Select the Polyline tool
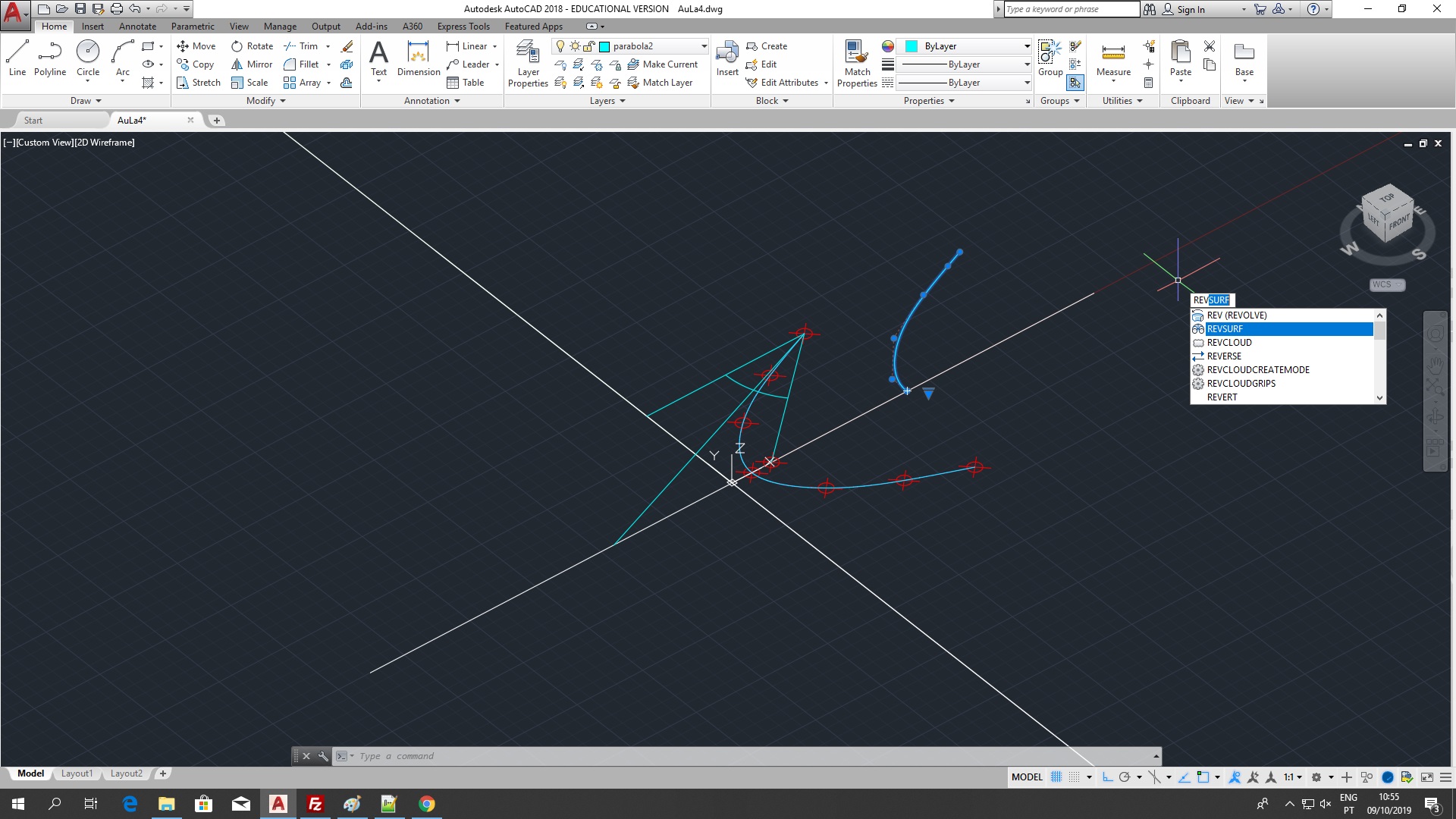 point(50,58)
